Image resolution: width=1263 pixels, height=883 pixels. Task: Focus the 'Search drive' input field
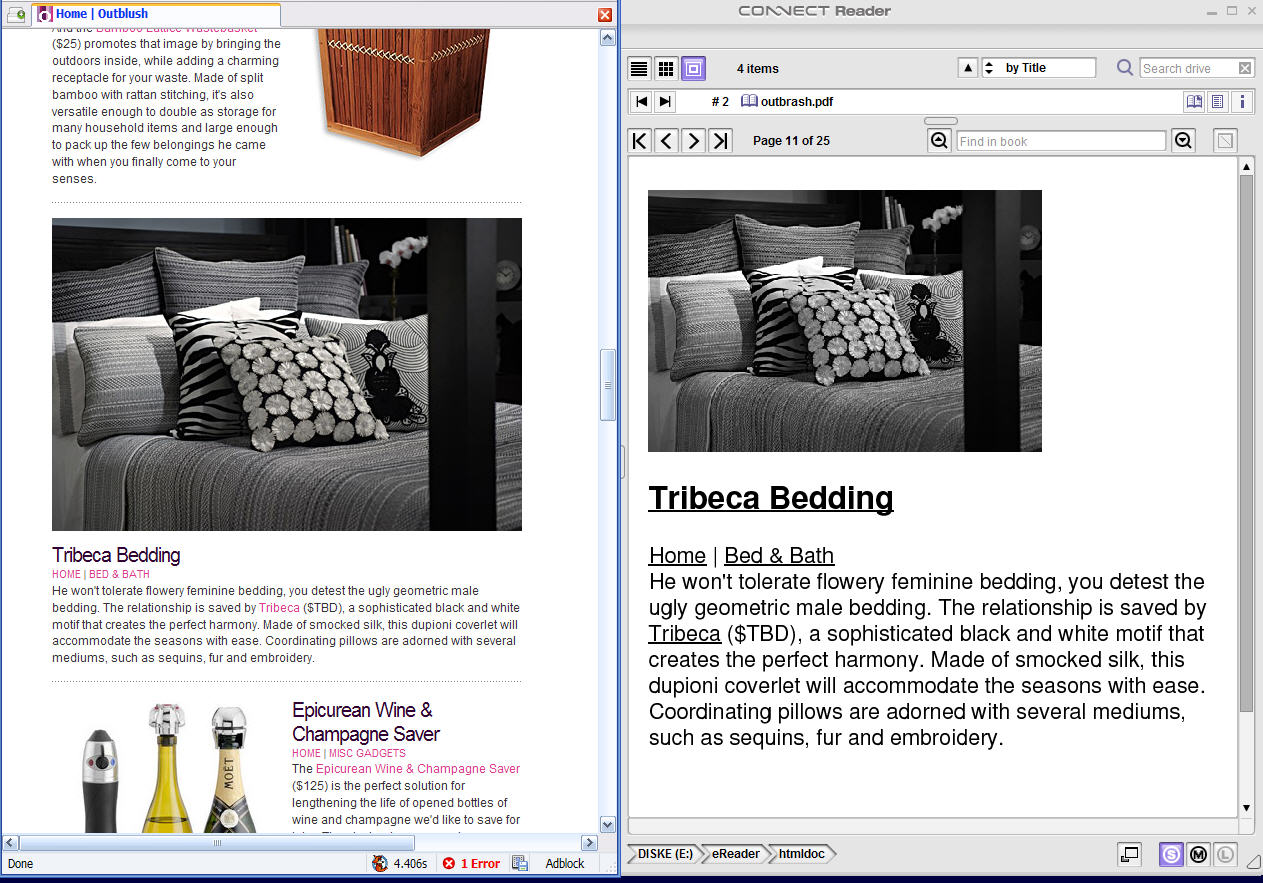tap(1187, 68)
